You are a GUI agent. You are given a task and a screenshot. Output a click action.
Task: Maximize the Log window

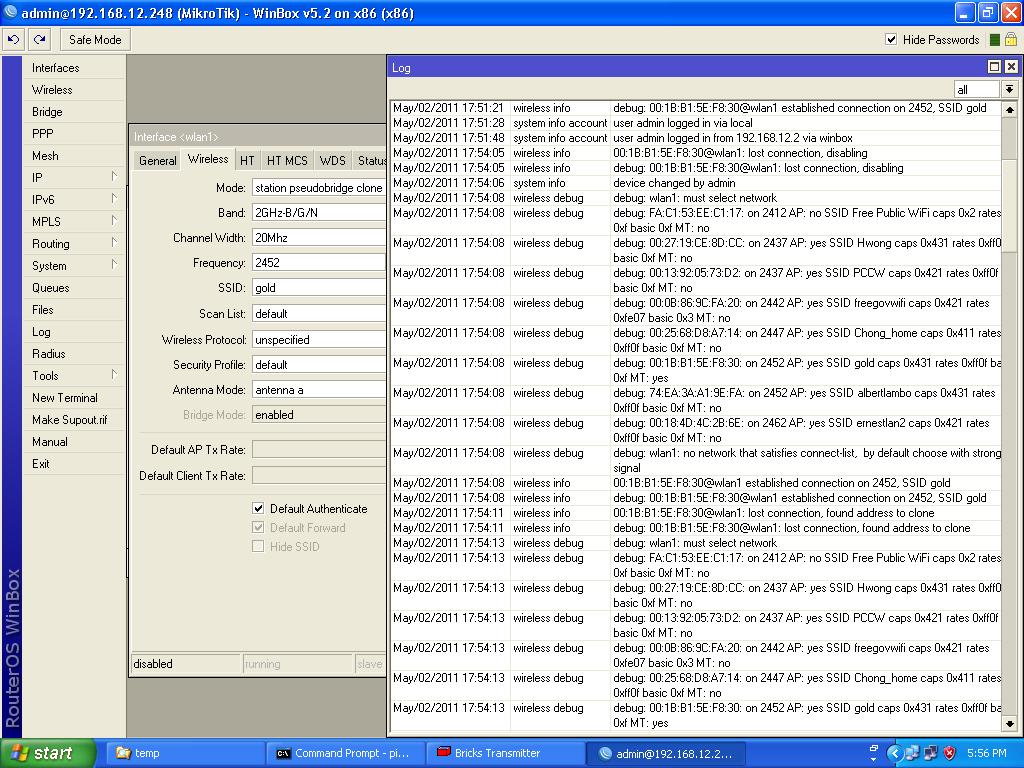click(994, 67)
